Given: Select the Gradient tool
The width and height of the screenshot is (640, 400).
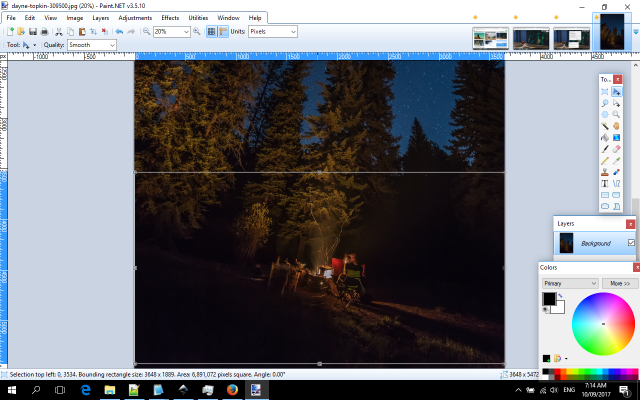Looking at the screenshot, I should [616, 138].
